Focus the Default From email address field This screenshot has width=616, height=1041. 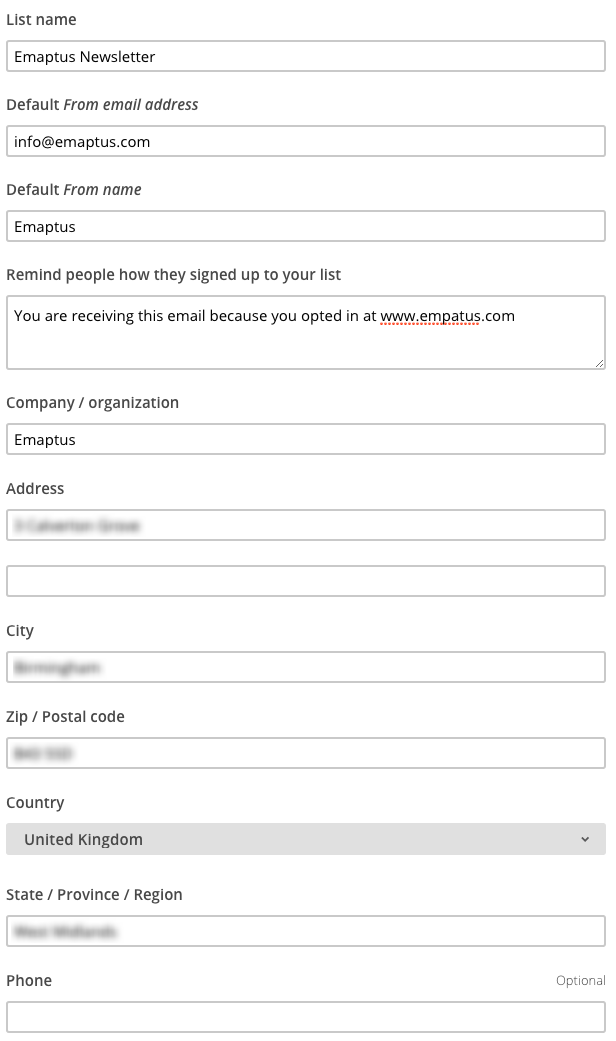tap(305, 142)
